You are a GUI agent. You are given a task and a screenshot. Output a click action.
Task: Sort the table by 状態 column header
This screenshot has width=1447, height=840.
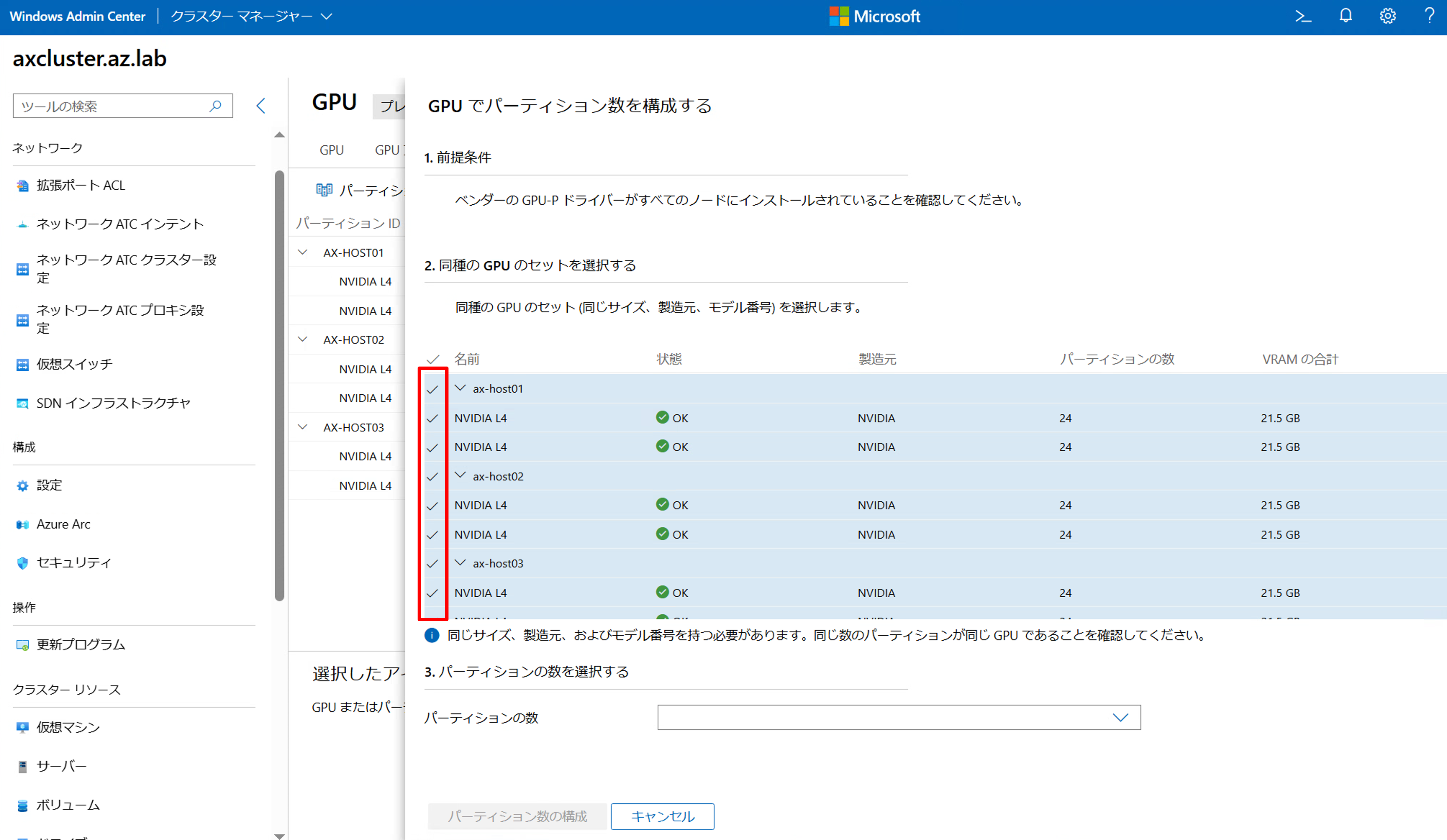click(669, 359)
